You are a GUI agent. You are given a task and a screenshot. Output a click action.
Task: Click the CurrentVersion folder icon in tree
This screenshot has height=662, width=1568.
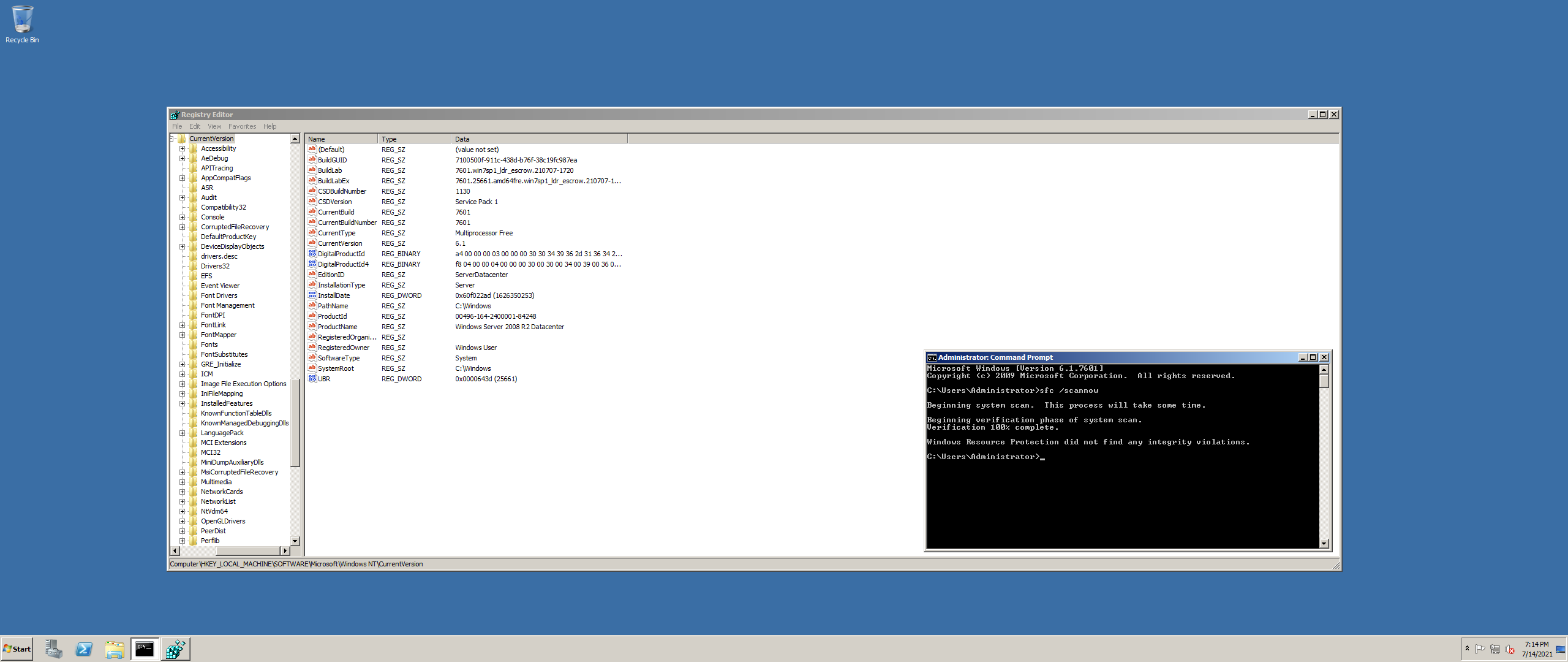pos(182,139)
